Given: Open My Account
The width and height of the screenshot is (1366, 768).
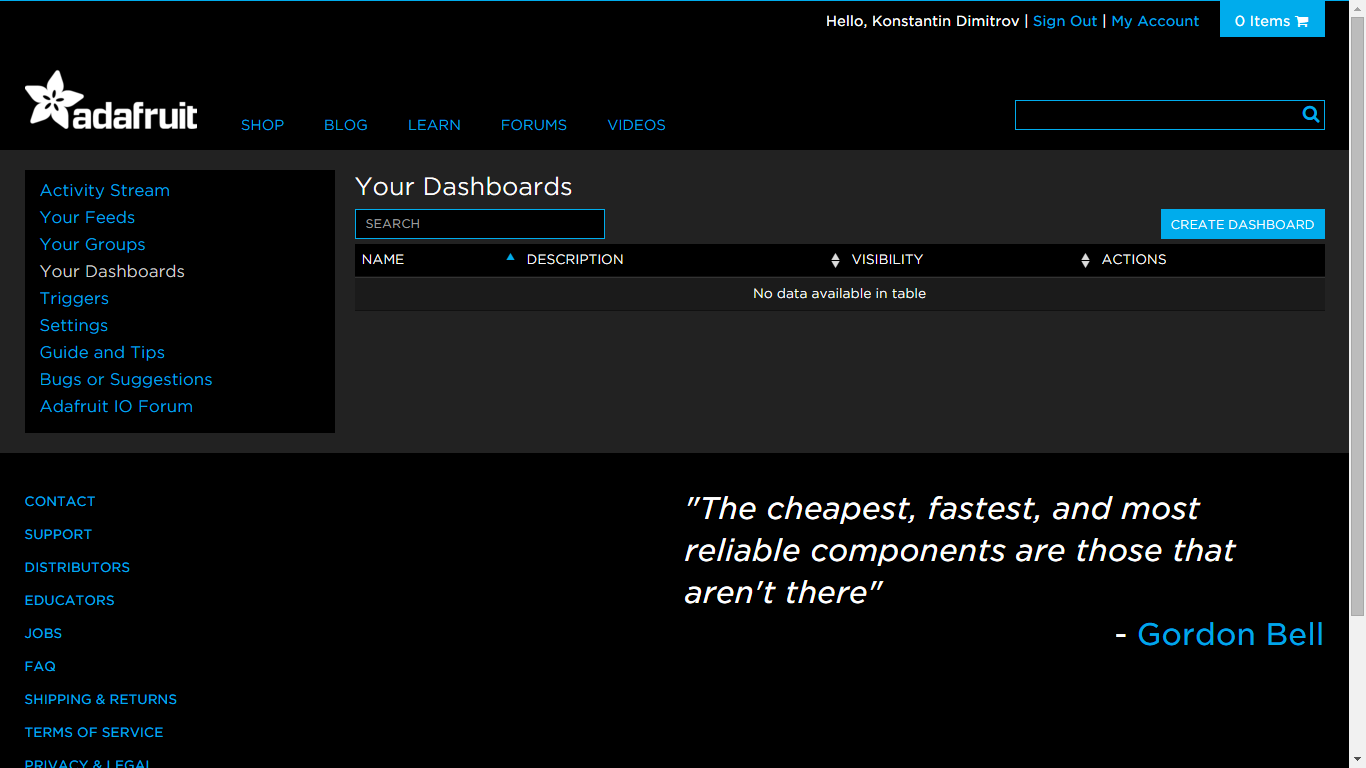Looking at the screenshot, I should 1155,21.
